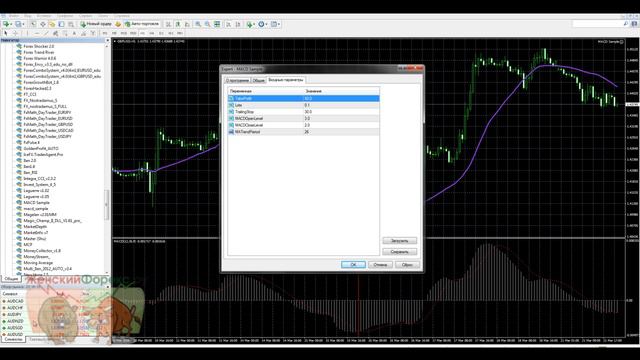Screen dimensions: 640x360
Task: Select the TakeProfit parameter row
Action: pyautogui.click(x=303, y=98)
